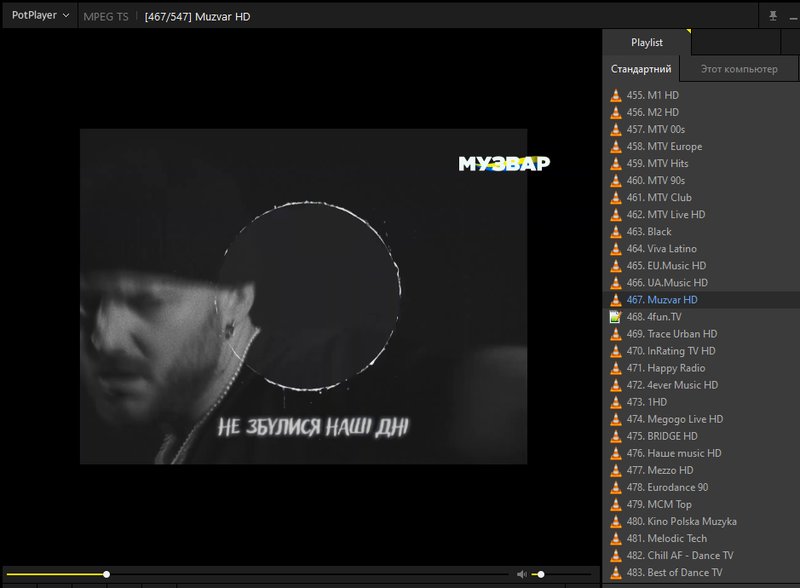Click VLC cone icon for InRating TV HD
Image resolution: width=800 pixels, height=588 pixels.
616,351
